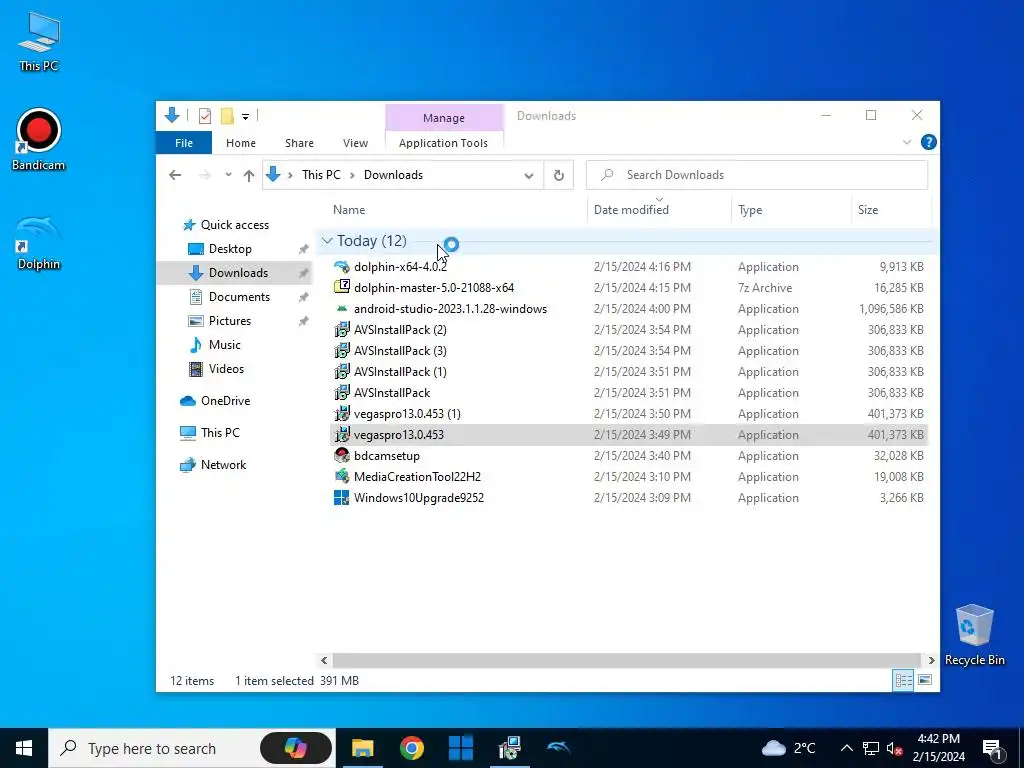Expand the ribbon with the chevron
This screenshot has width=1024, height=768.
pyautogui.click(x=906, y=142)
